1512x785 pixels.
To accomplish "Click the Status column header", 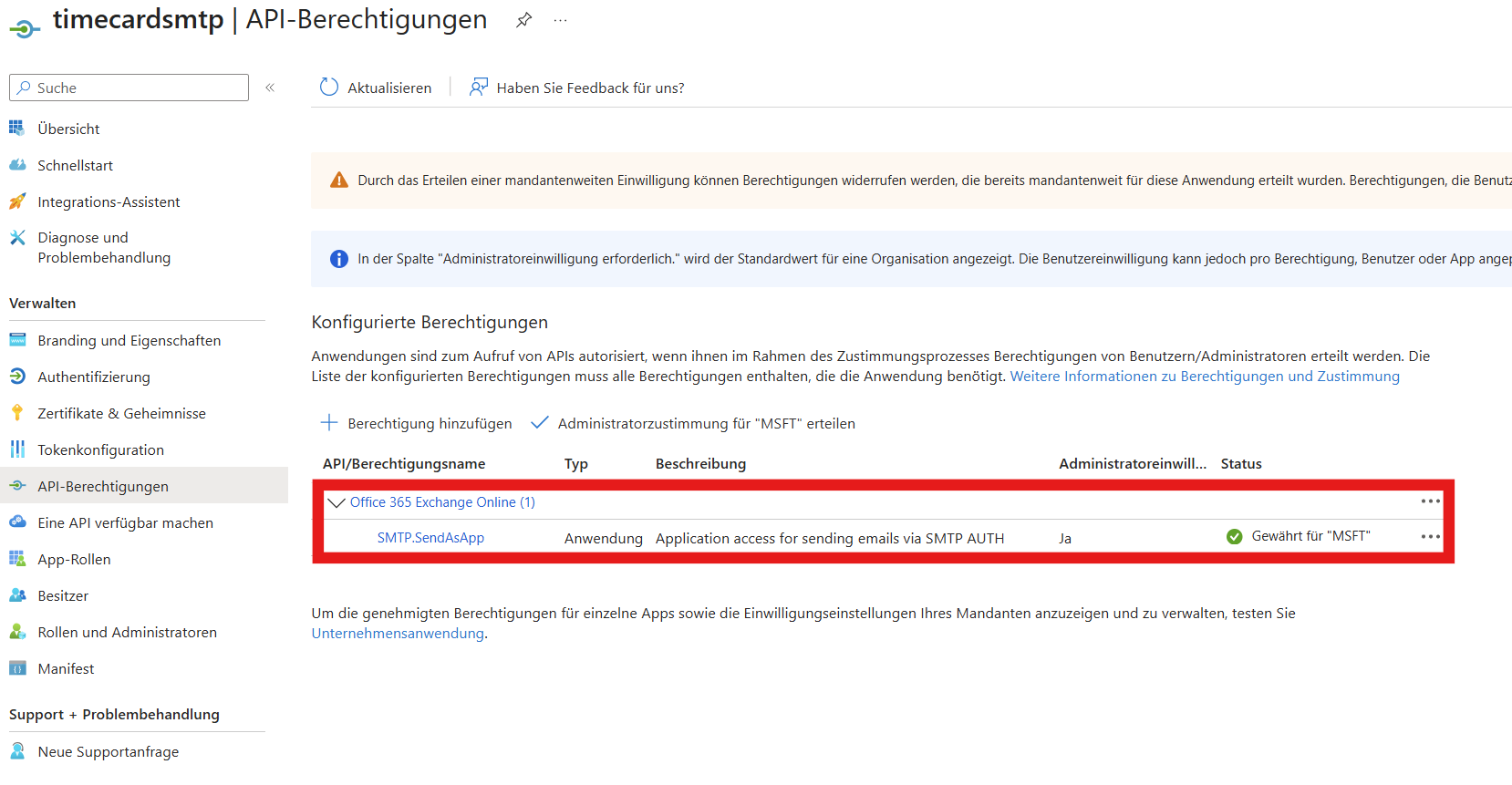I will (1241, 464).
